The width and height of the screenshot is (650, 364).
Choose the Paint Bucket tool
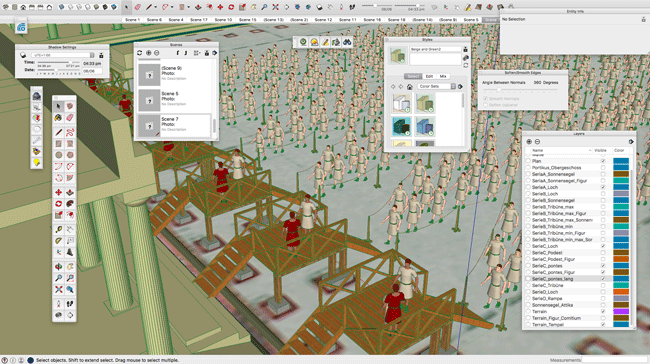[58, 118]
